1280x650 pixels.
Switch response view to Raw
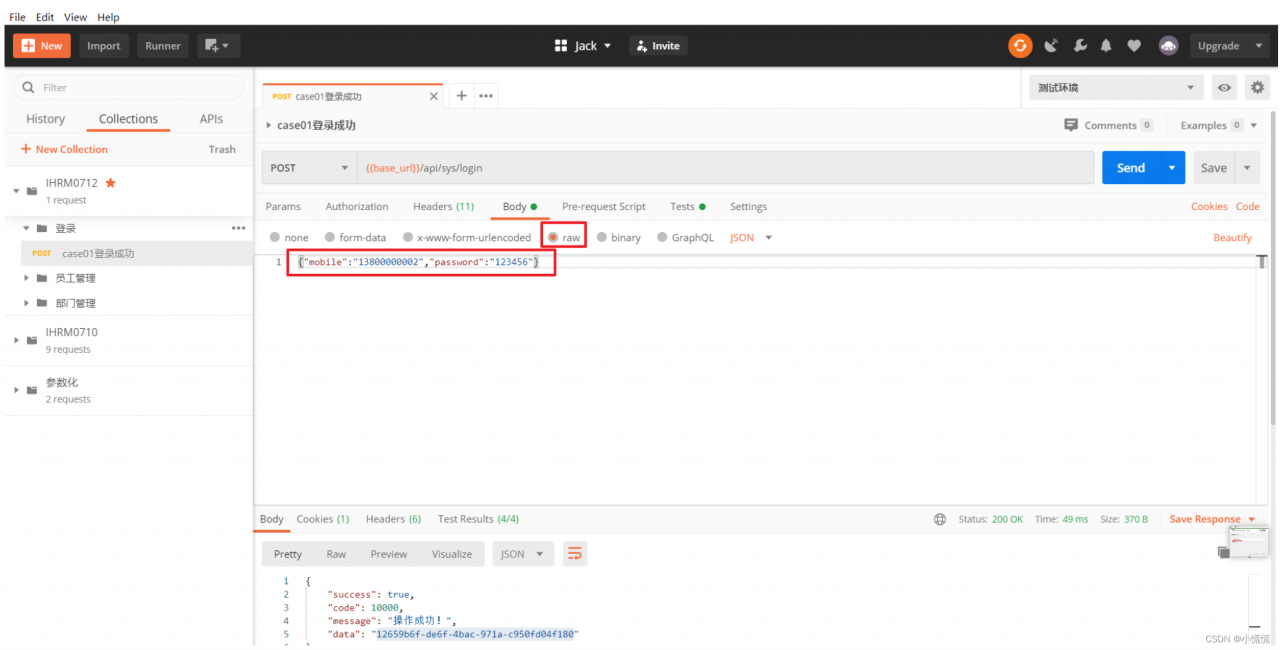click(x=336, y=554)
